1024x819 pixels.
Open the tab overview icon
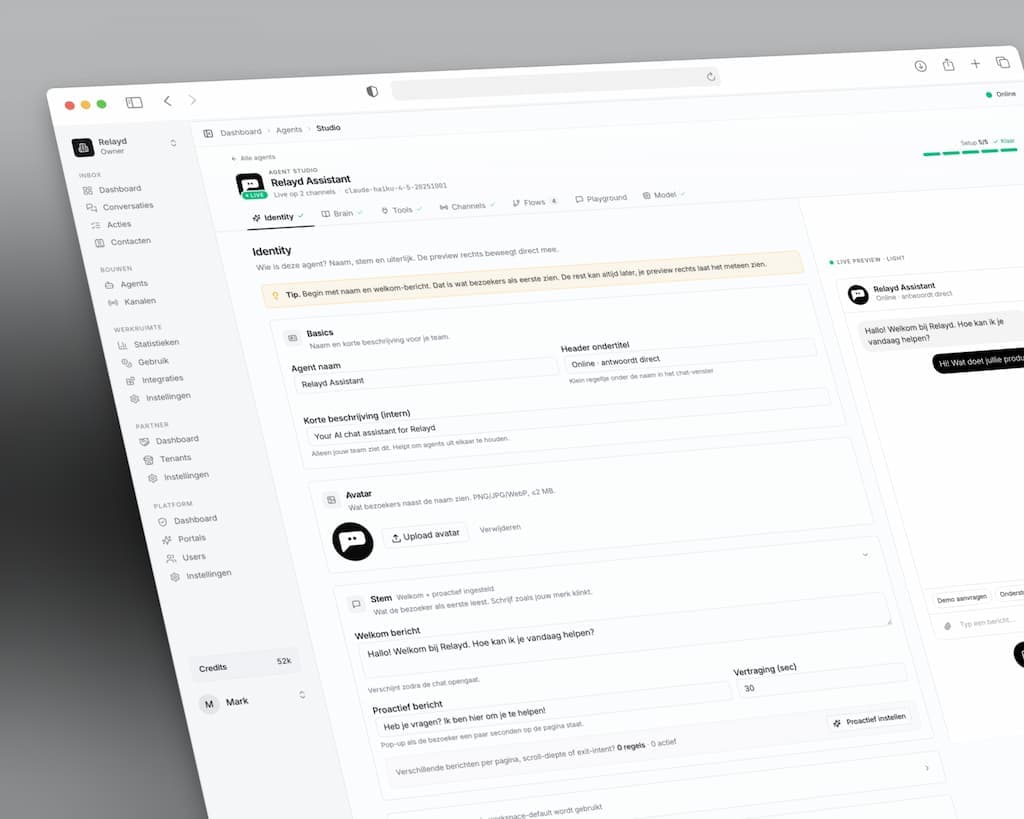click(1002, 62)
